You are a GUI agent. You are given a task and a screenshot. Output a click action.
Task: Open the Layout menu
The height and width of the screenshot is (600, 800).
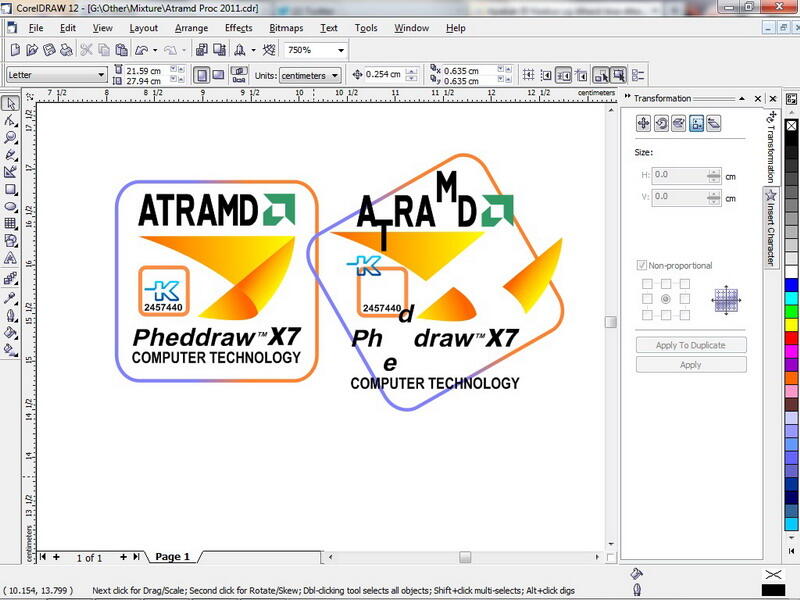click(143, 28)
